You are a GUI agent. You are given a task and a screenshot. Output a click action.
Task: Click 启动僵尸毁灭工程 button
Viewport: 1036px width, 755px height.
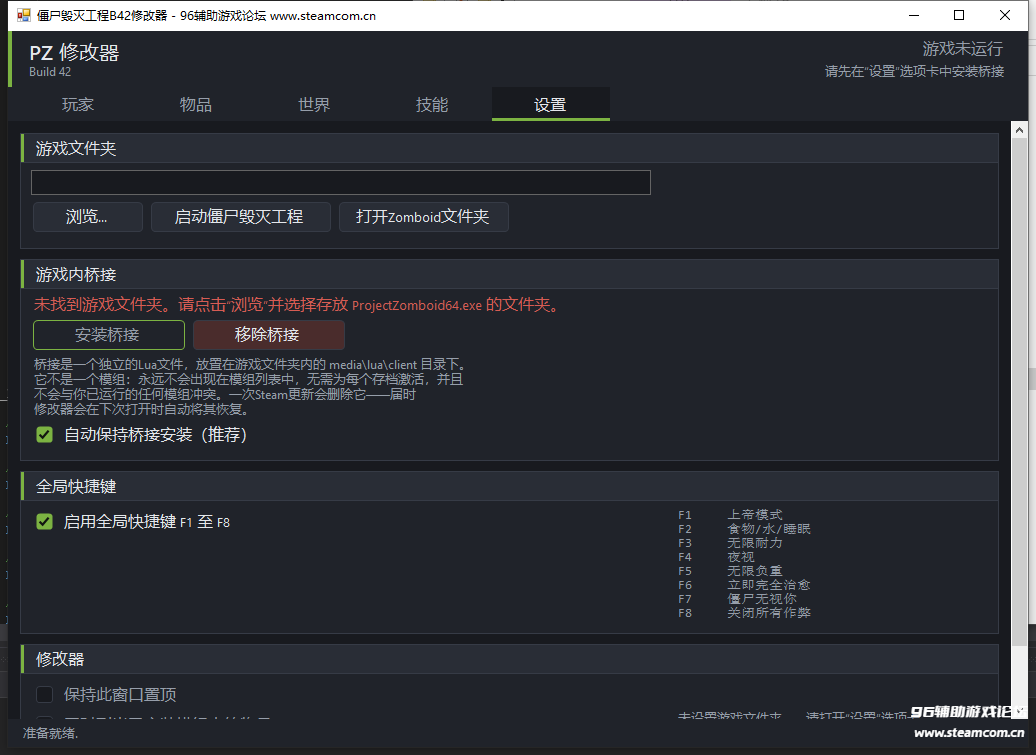[240, 217]
